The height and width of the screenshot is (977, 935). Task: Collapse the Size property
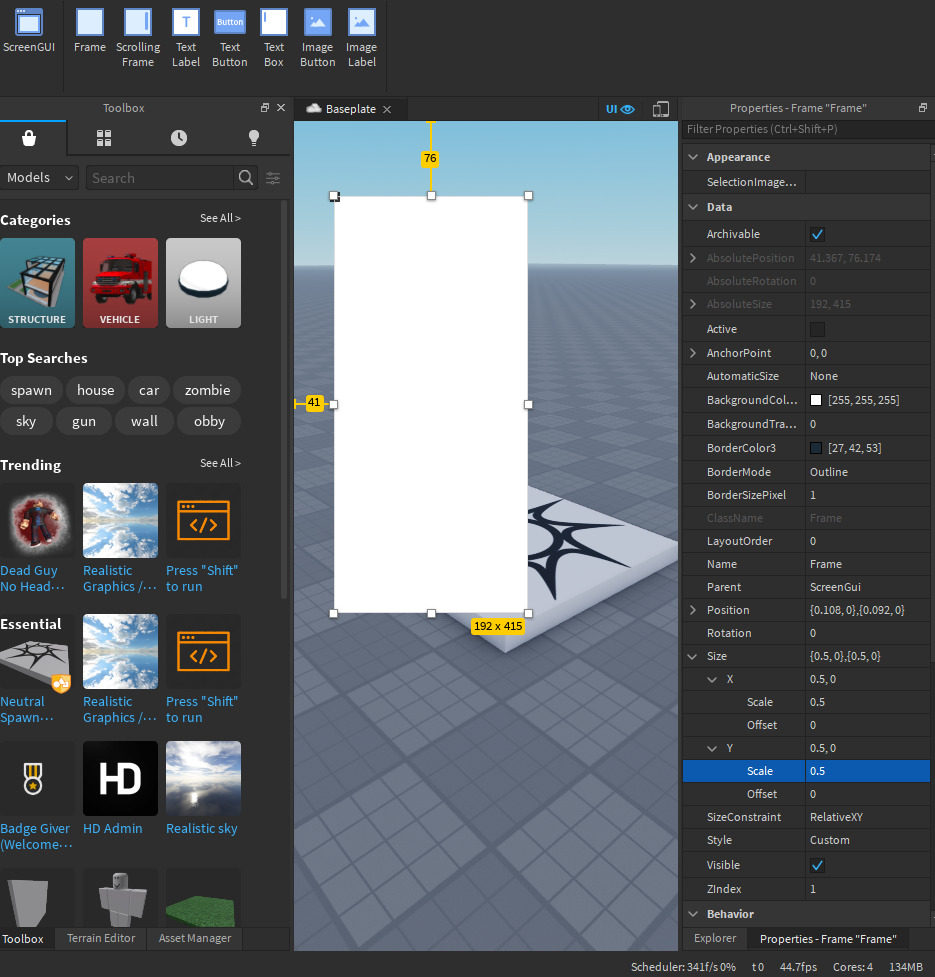point(693,656)
